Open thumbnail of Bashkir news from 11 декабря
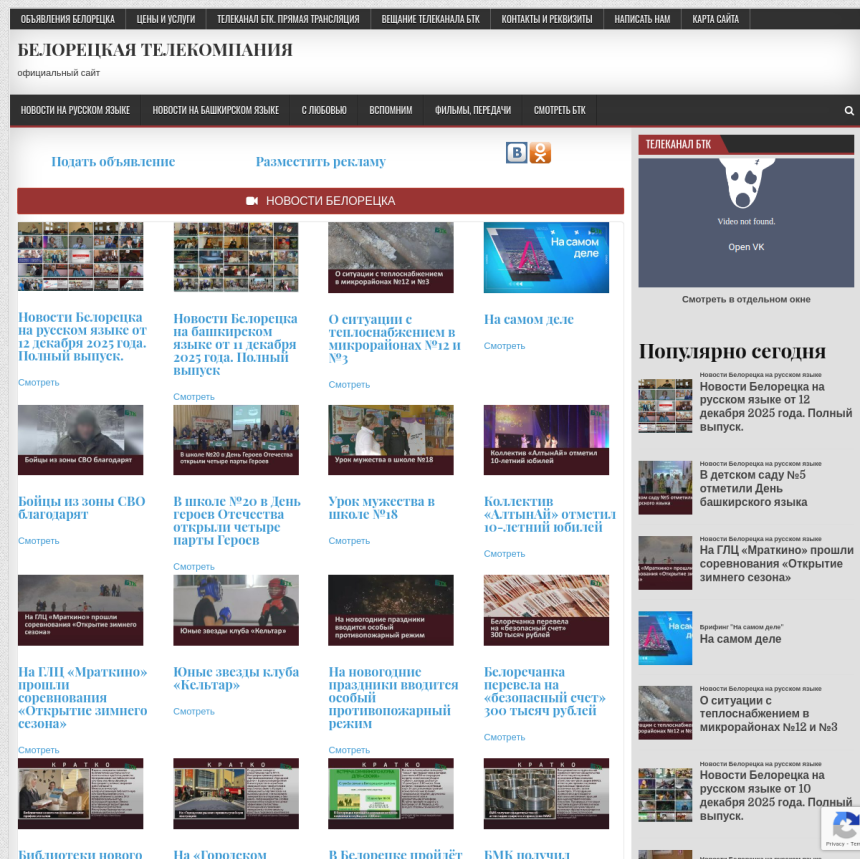 coord(236,257)
